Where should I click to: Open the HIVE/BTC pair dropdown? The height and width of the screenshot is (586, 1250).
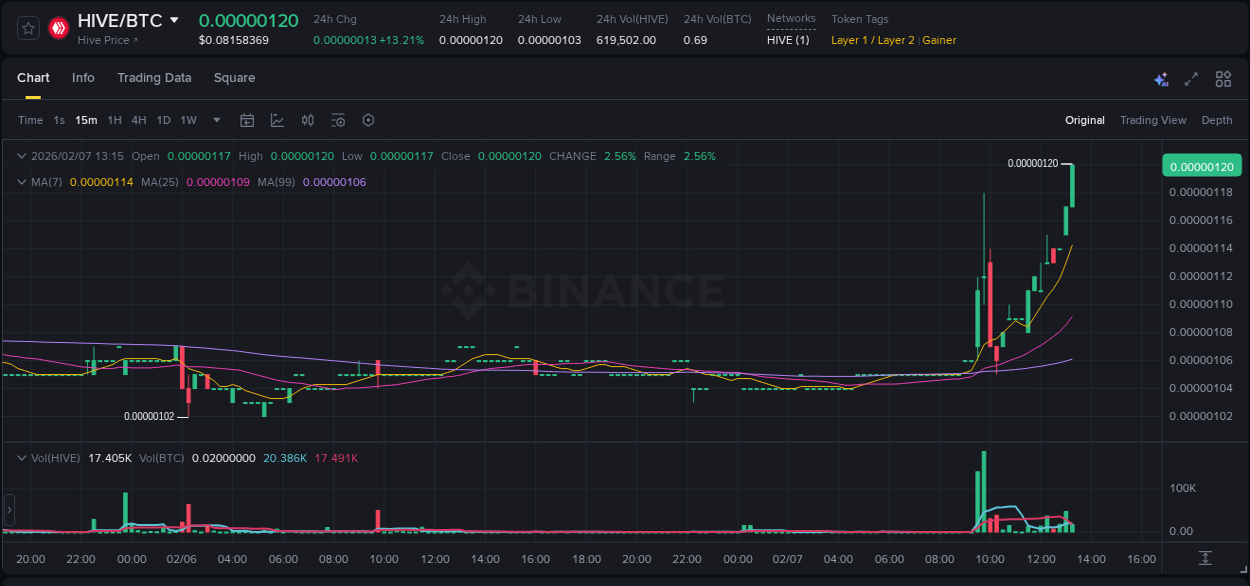pos(175,18)
